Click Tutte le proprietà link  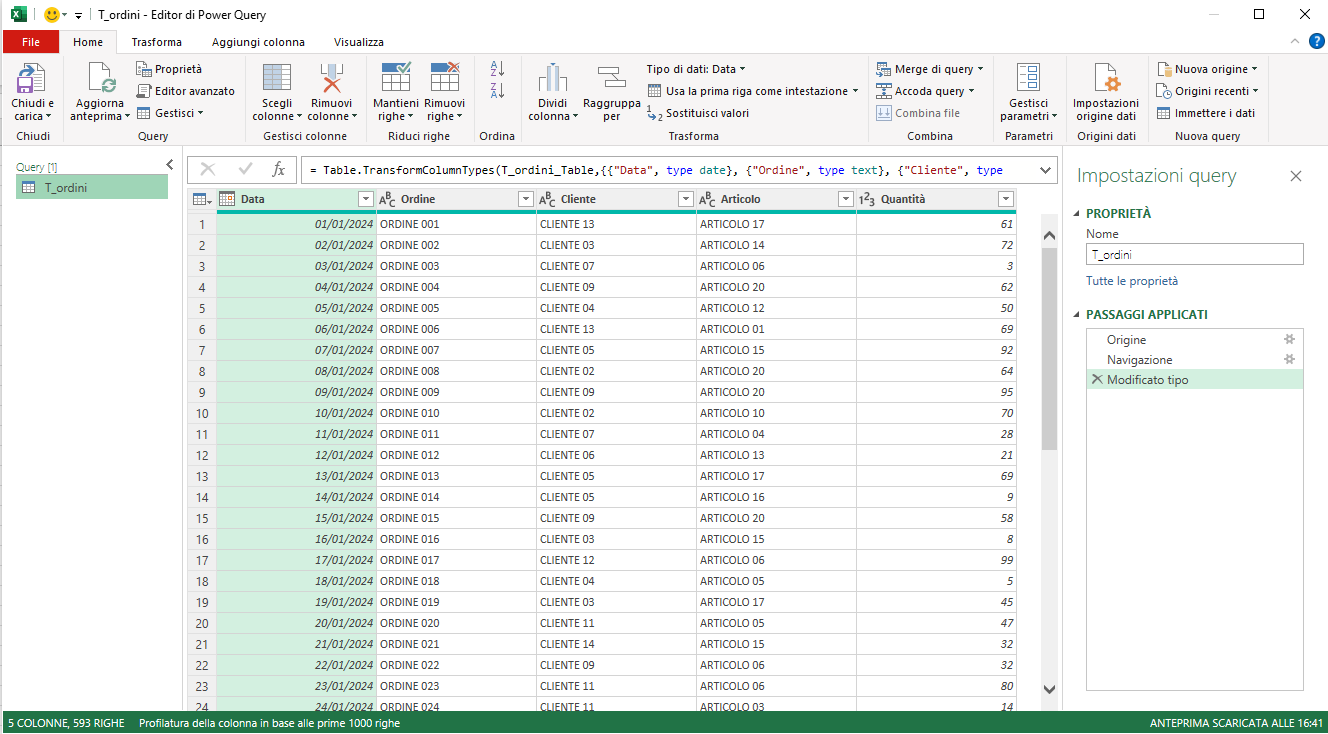pos(1132,281)
